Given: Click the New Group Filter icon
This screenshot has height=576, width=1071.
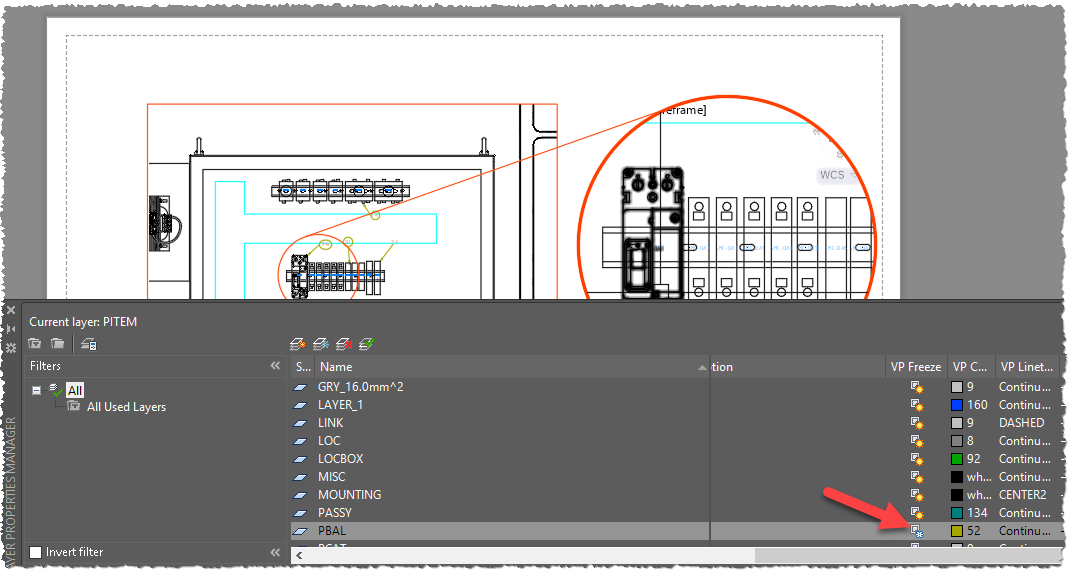Looking at the screenshot, I should (x=58, y=344).
